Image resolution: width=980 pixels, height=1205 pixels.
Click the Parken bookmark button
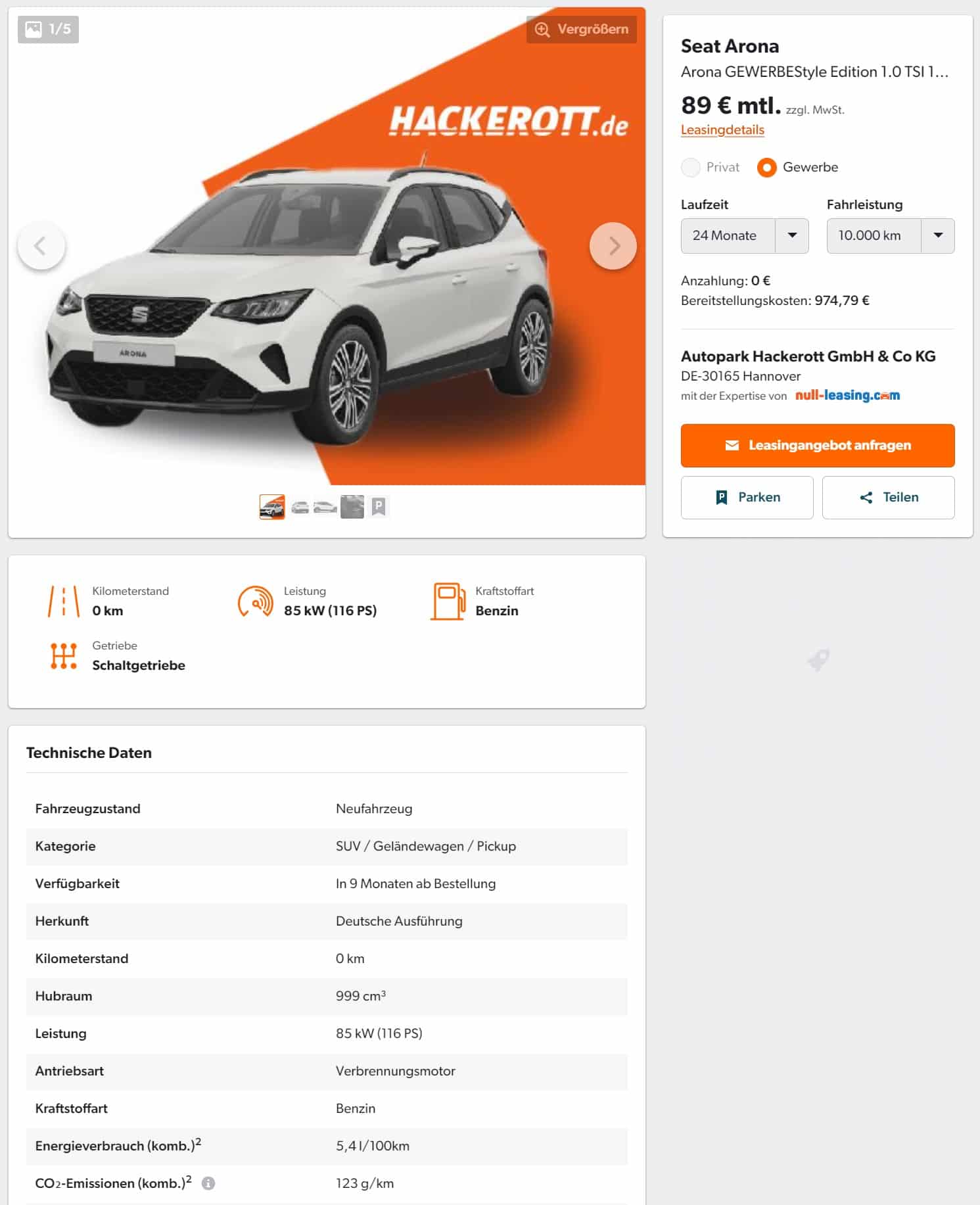(747, 498)
